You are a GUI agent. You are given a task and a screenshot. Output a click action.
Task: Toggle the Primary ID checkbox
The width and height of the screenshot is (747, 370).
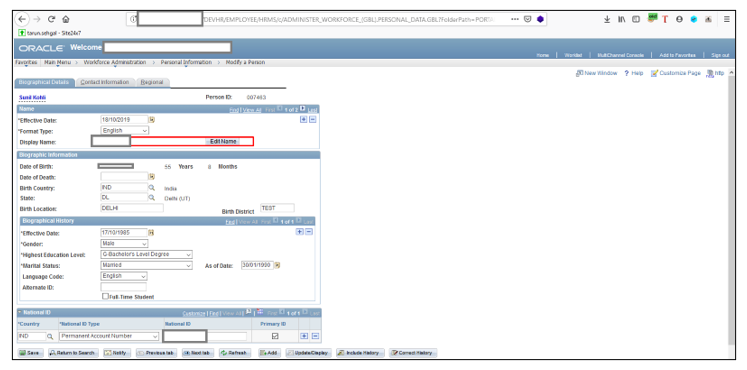click(275, 336)
